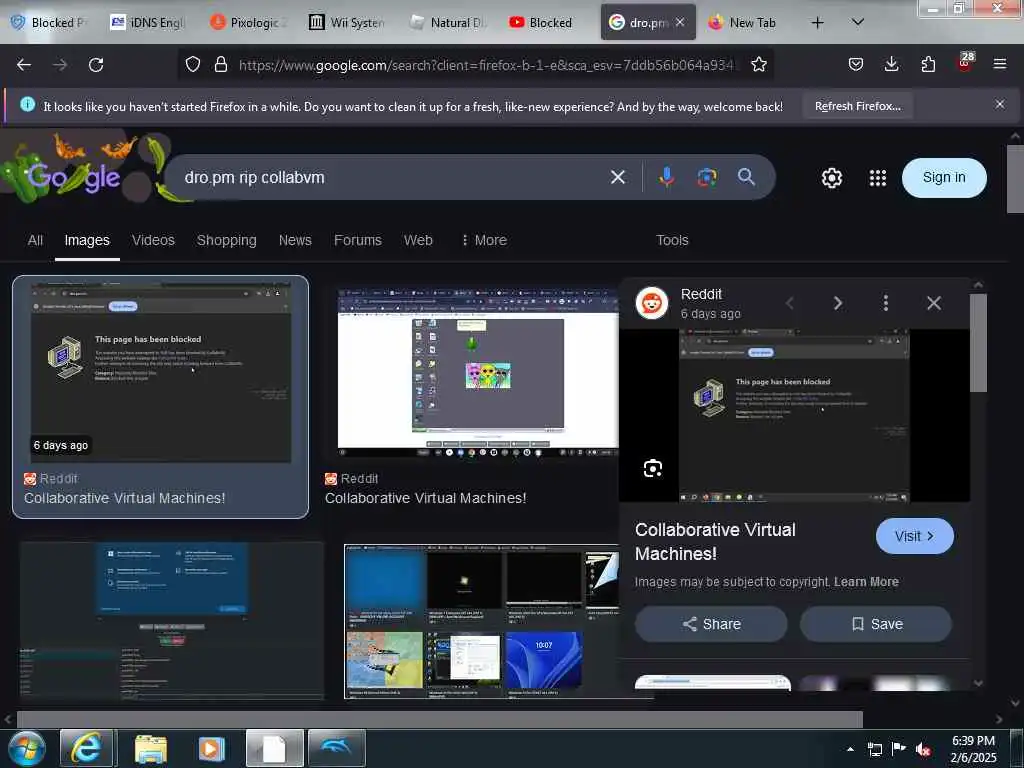Screen dimensions: 1024x768
Task: Open the blue dialog screenshot thumbnail
Action: pyautogui.click(x=172, y=620)
